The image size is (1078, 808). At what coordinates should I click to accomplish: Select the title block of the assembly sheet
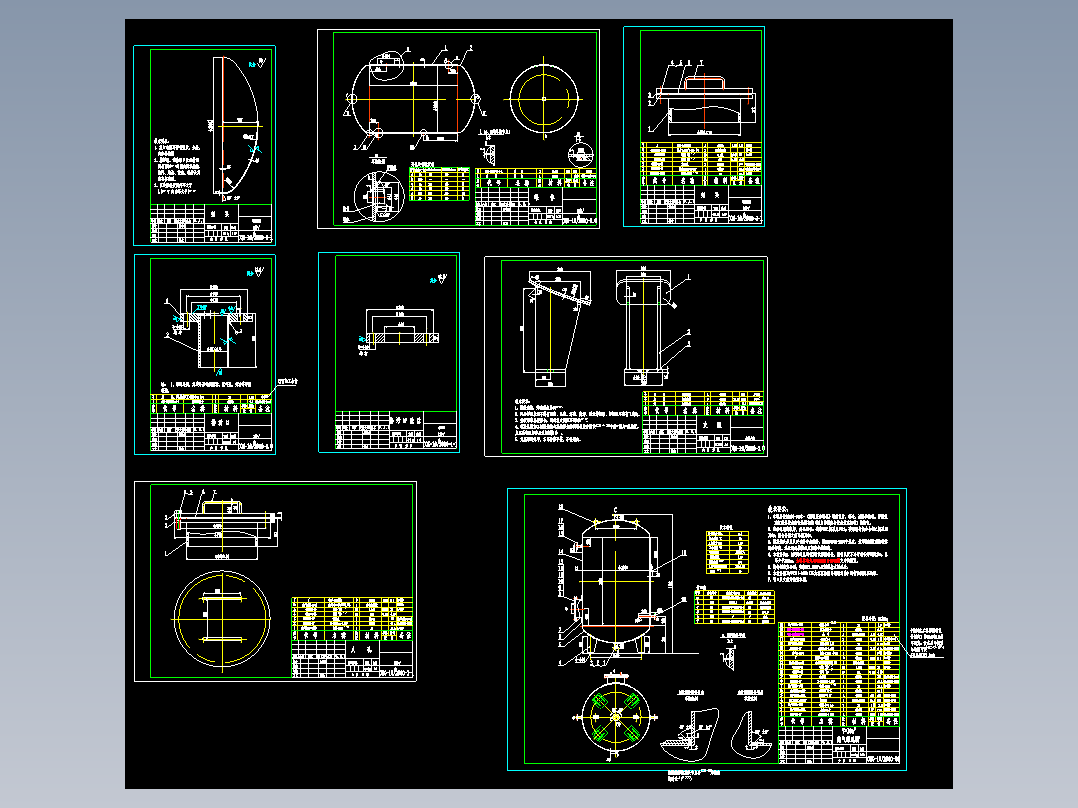[x=839, y=744]
